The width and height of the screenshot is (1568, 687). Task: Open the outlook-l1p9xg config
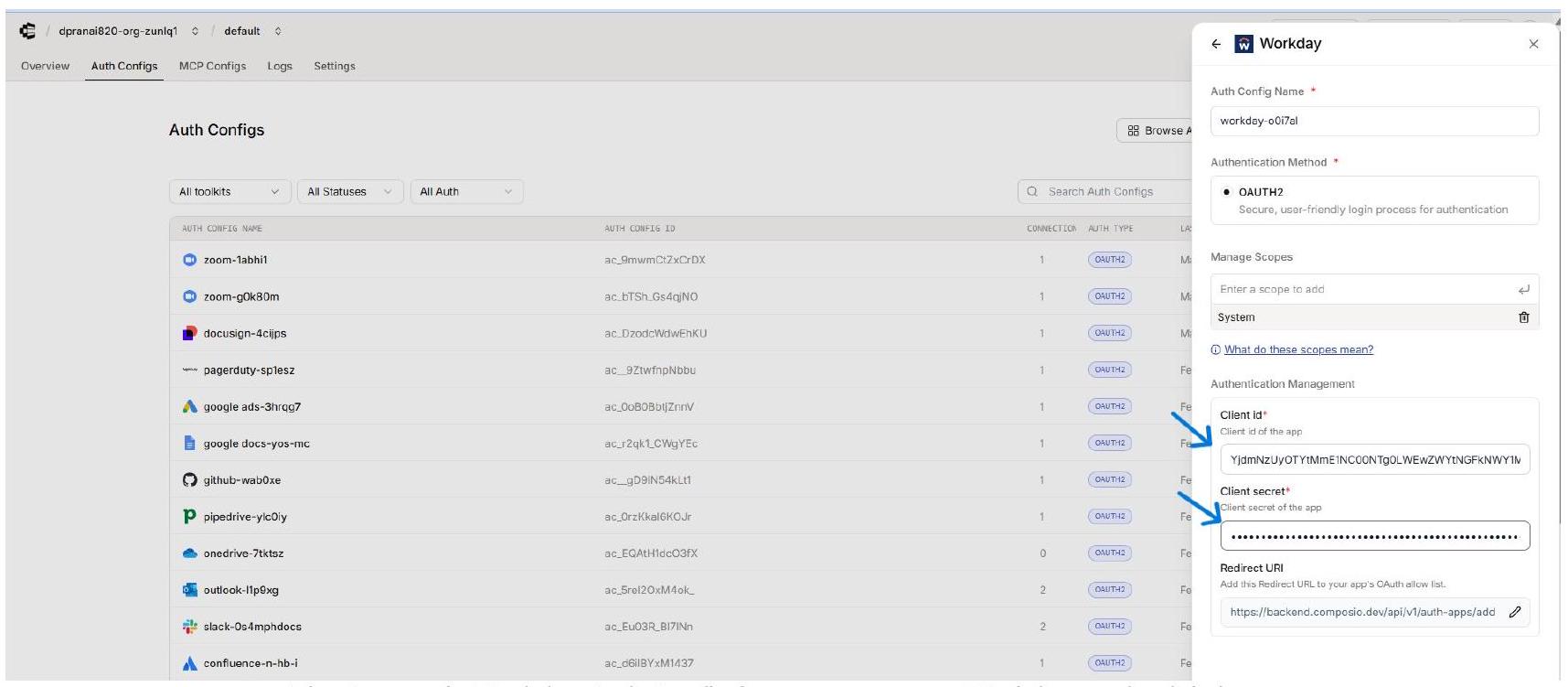(240, 590)
